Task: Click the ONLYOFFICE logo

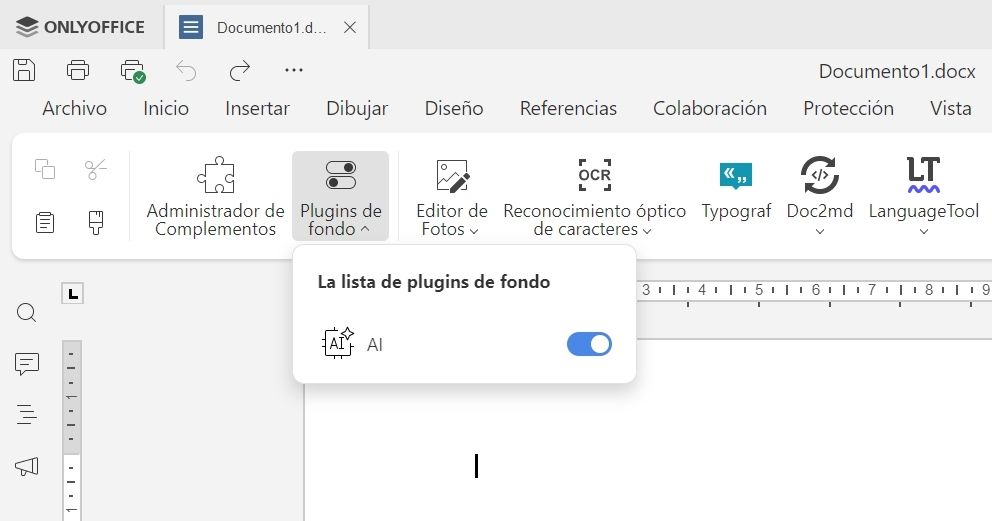Action: click(80, 27)
